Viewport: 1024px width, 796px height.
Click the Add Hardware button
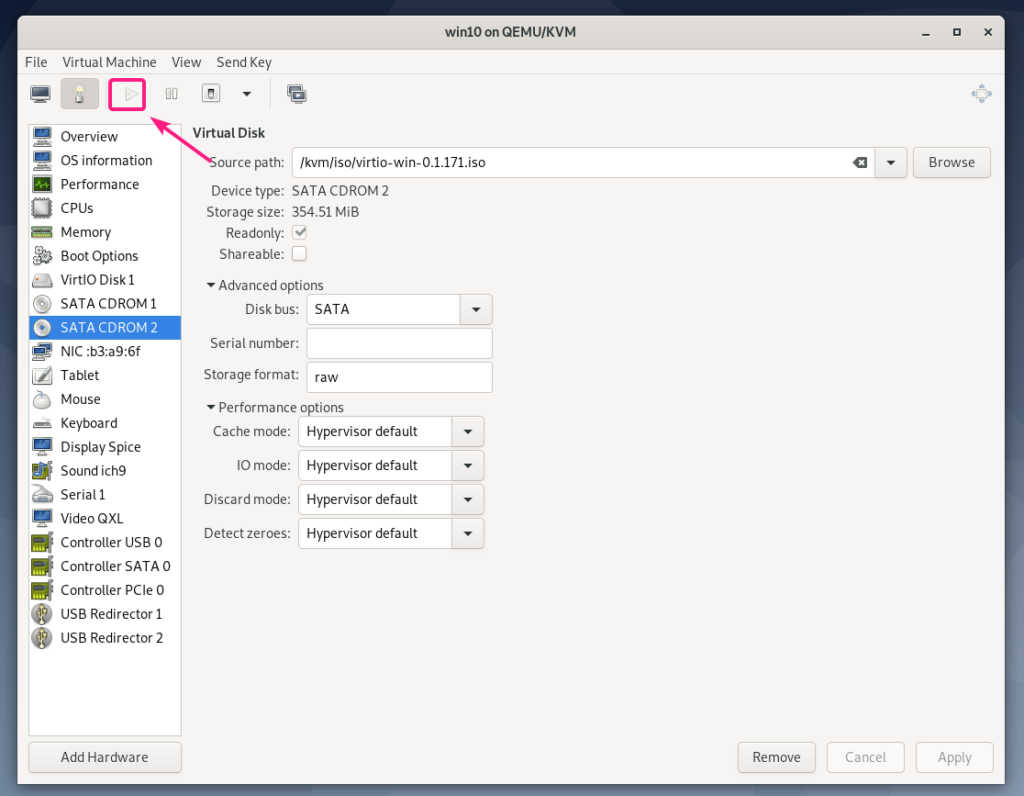pos(104,757)
